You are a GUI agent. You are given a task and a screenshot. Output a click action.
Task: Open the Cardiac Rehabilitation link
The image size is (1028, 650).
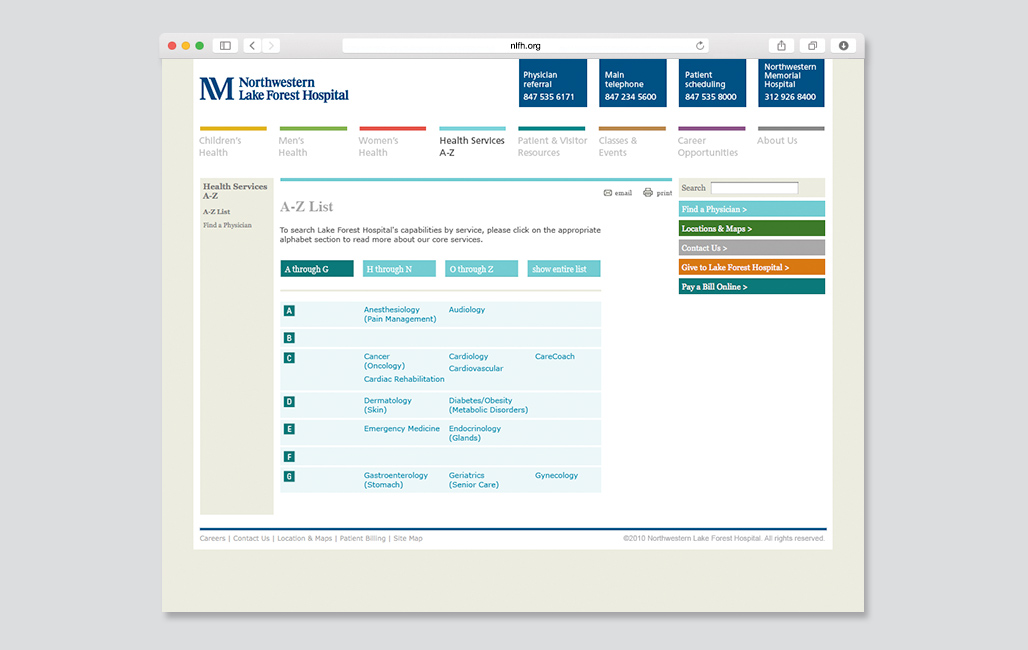pyautogui.click(x=404, y=379)
